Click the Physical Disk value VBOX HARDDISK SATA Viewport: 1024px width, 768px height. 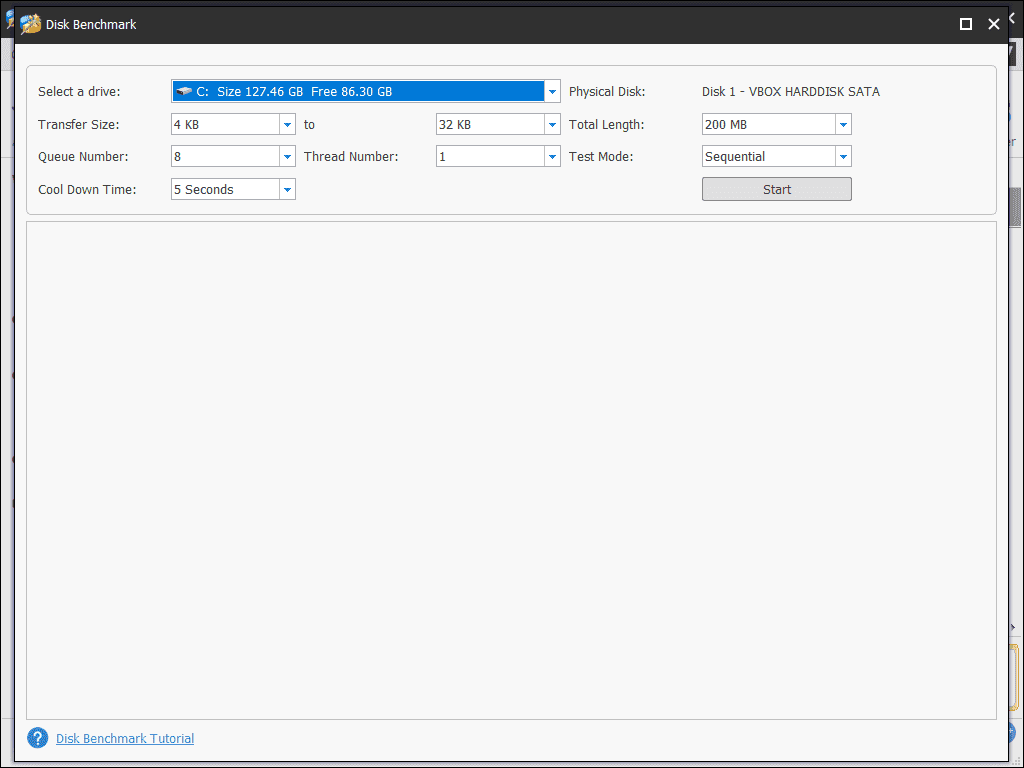791,91
